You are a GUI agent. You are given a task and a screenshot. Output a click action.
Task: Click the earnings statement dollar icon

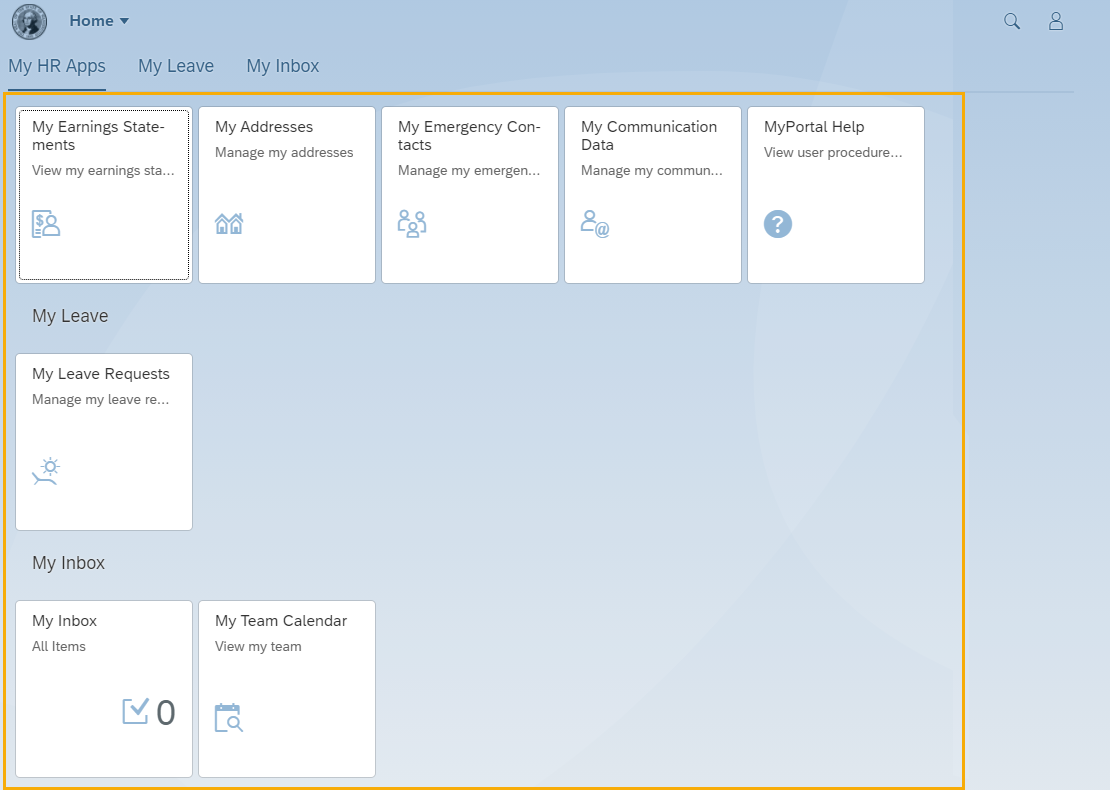(46, 223)
